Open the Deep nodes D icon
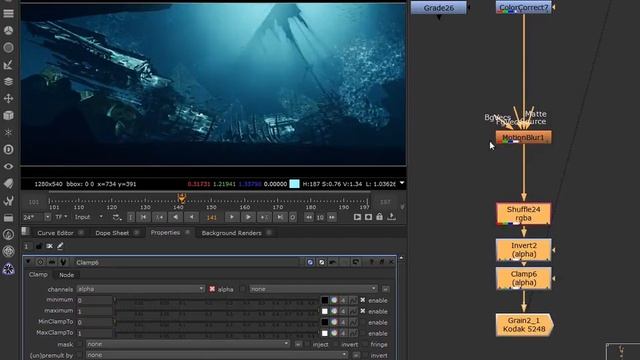Viewport: 640px width, 360px height. (8, 149)
